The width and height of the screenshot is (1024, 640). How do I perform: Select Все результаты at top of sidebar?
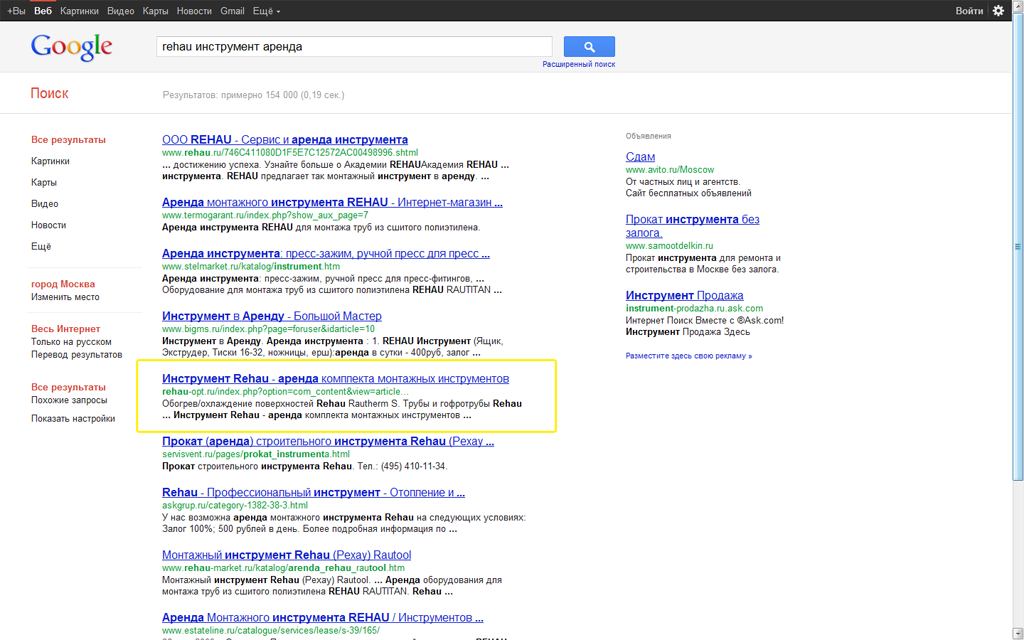pyautogui.click(x=68, y=140)
